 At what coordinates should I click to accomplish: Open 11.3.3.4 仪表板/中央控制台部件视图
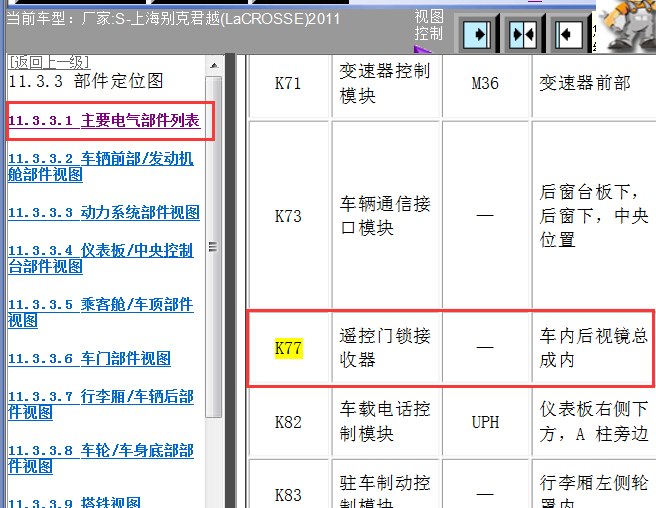(100, 259)
